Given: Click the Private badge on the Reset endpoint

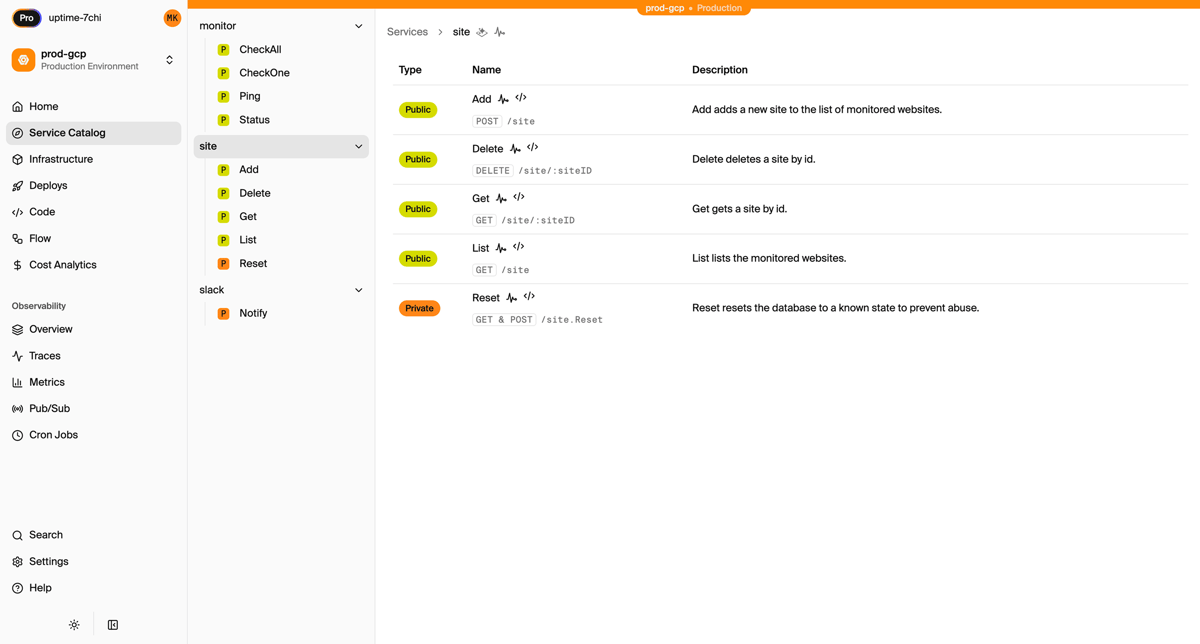Looking at the screenshot, I should click(418, 308).
